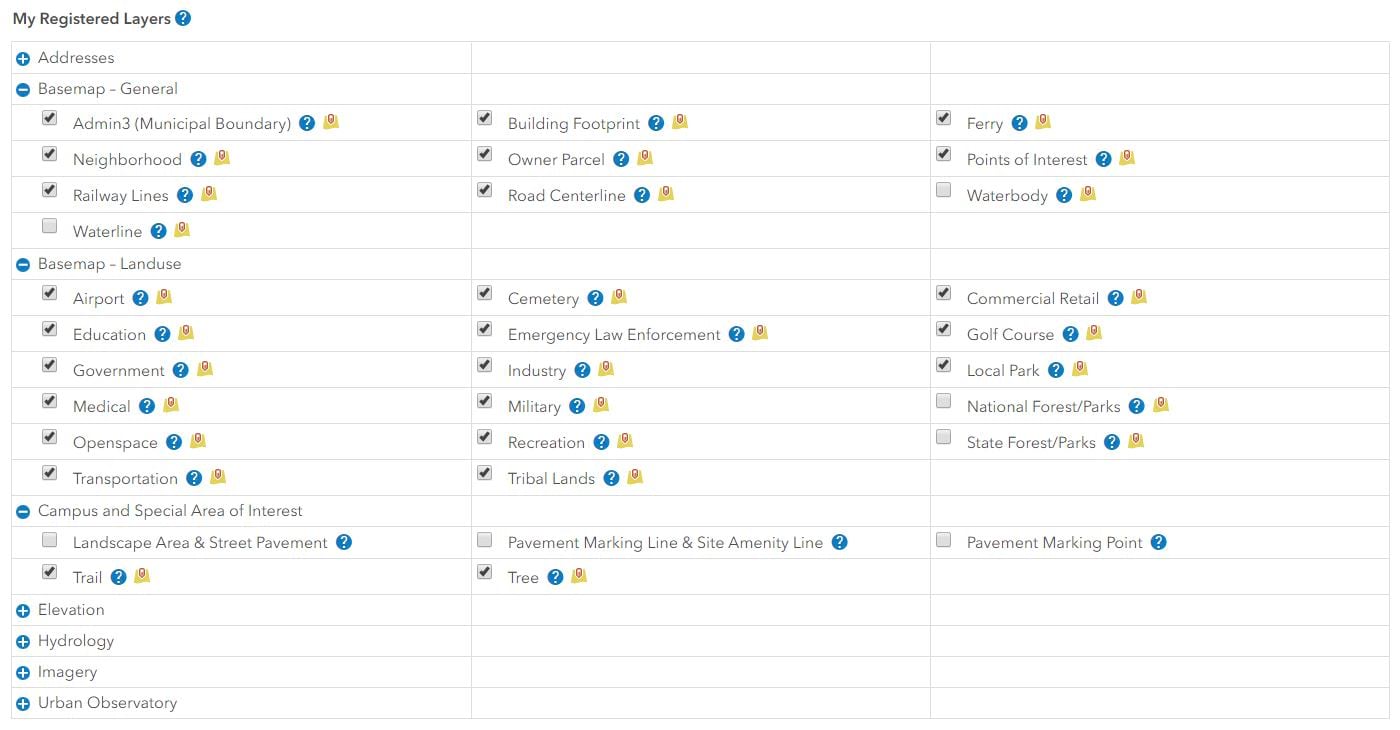Open help for Pavement Marking Point
This screenshot has width=1400, height=730.
tap(1159, 542)
